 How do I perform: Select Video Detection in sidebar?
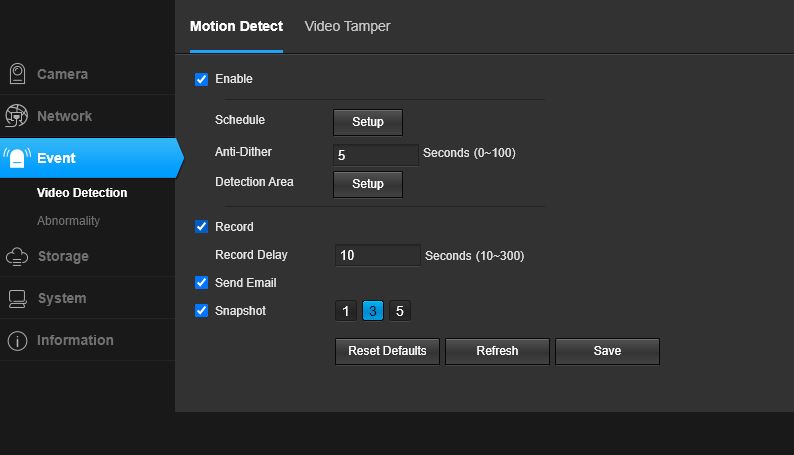pos(82,193)
